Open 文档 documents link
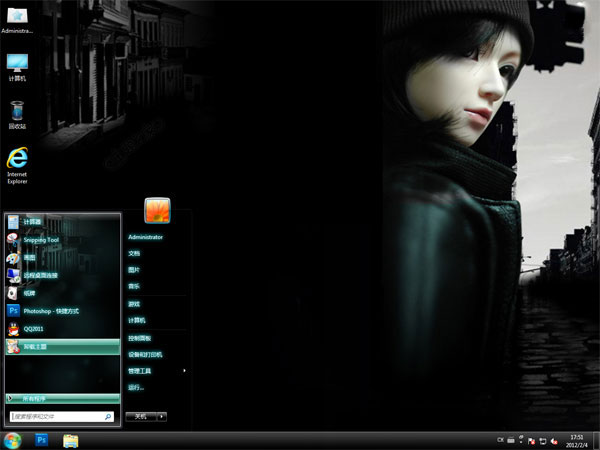Image resolution: width=600 pixels, height=450 pixels. click(x=134, y=253)
